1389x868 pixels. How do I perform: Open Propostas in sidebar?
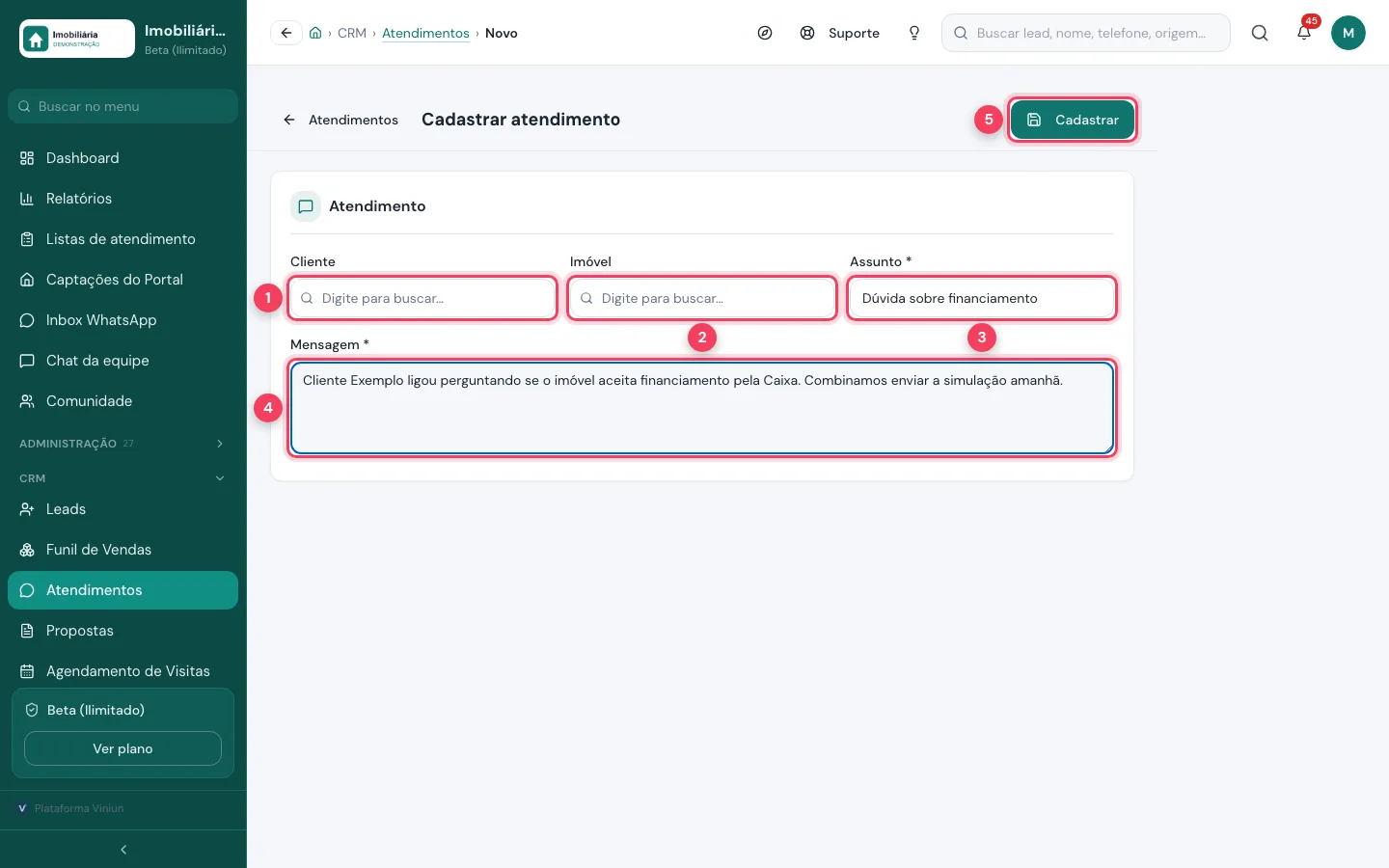coord(123,631)
